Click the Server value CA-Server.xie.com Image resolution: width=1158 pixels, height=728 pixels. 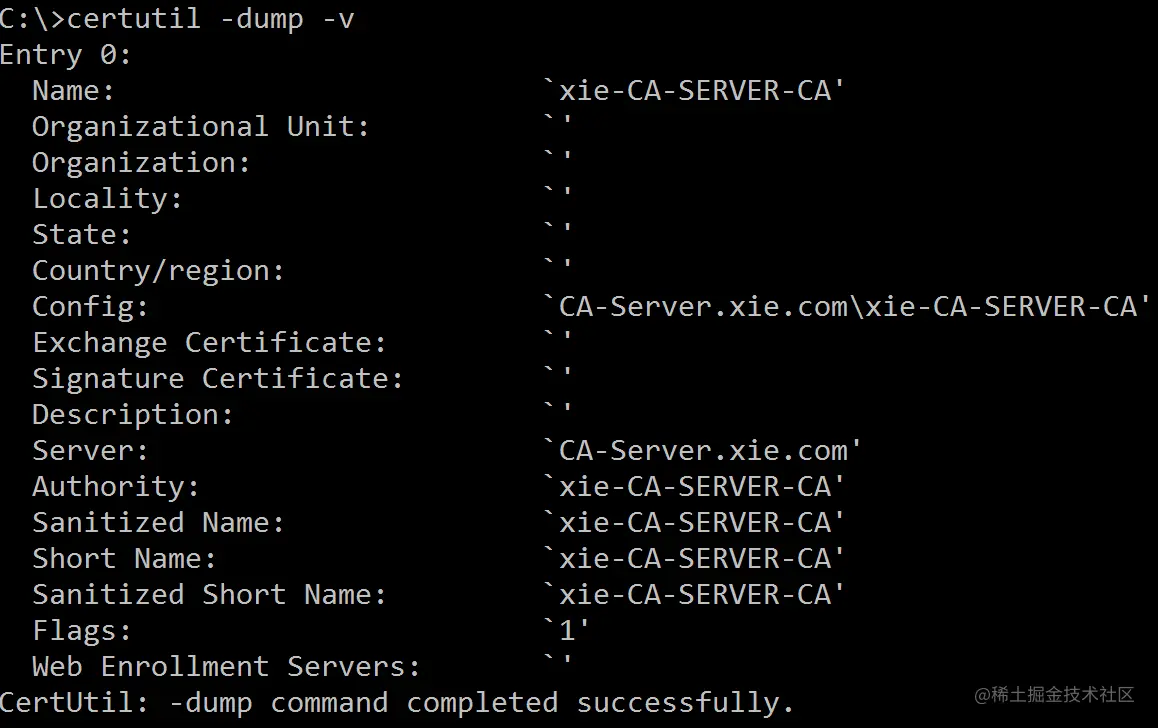[702, 450]
